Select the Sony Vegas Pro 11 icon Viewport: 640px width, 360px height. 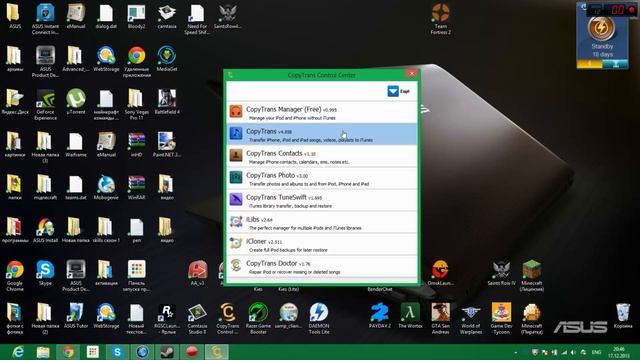point(136,105)
